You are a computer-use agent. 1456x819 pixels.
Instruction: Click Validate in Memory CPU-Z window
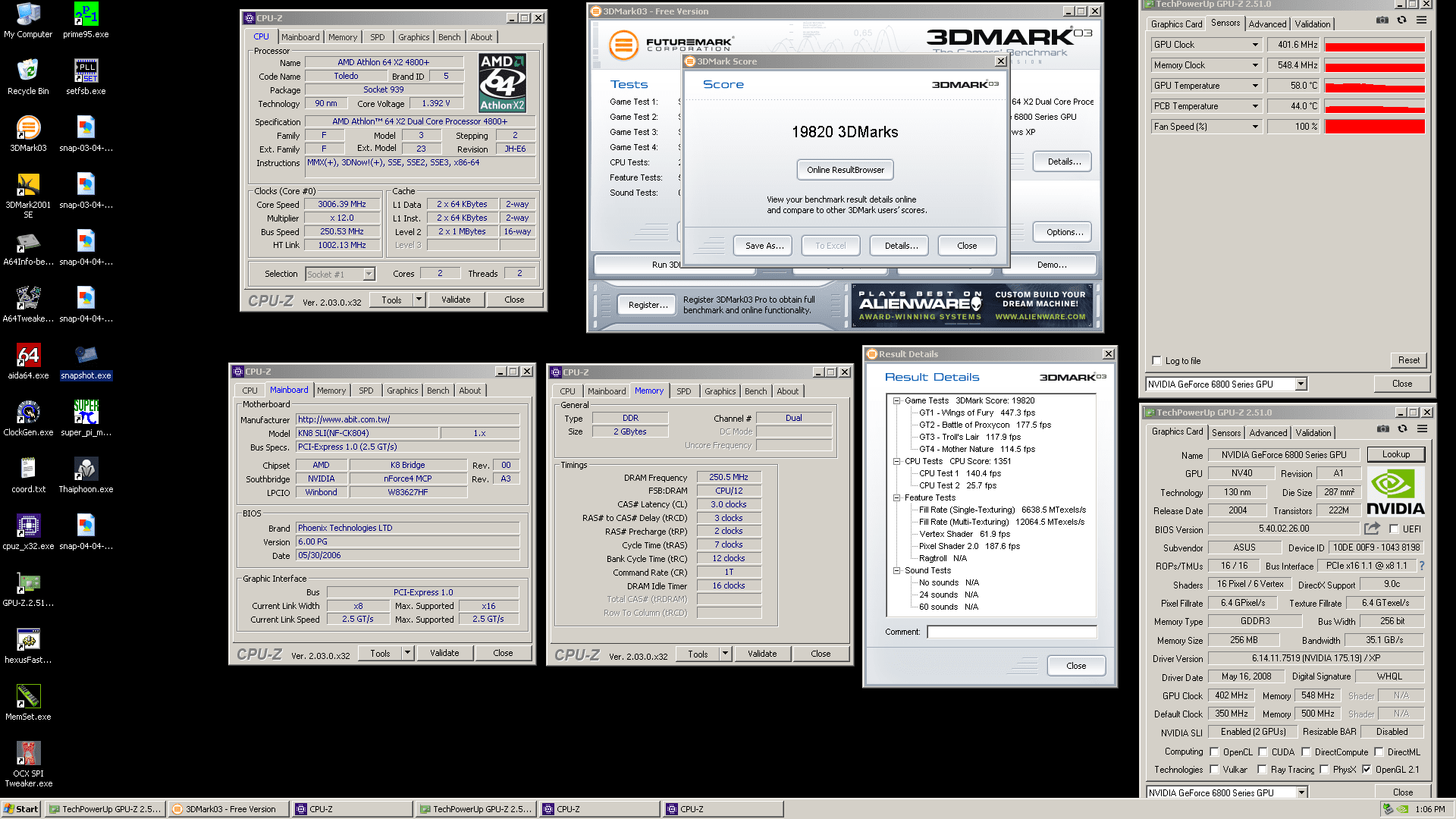click(762, 654)
